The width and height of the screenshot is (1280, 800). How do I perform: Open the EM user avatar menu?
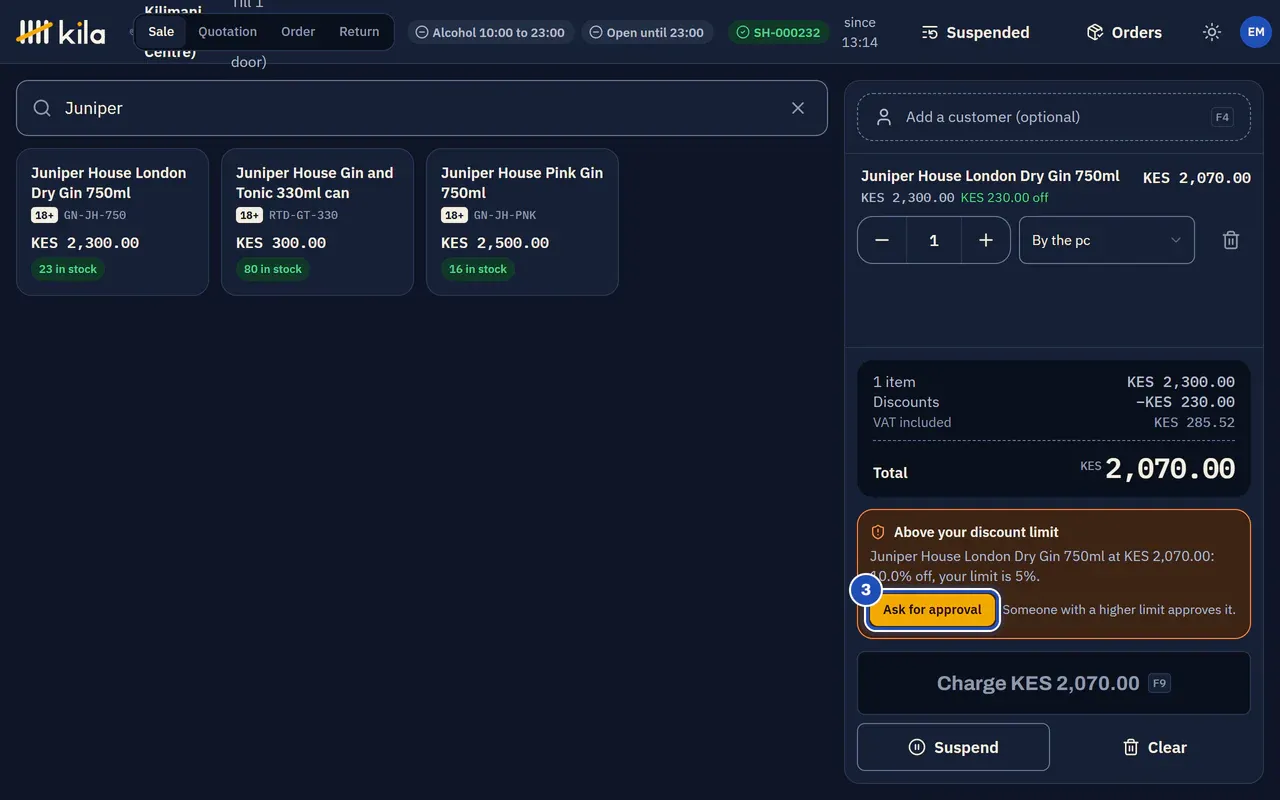(x=1256, y=32)
